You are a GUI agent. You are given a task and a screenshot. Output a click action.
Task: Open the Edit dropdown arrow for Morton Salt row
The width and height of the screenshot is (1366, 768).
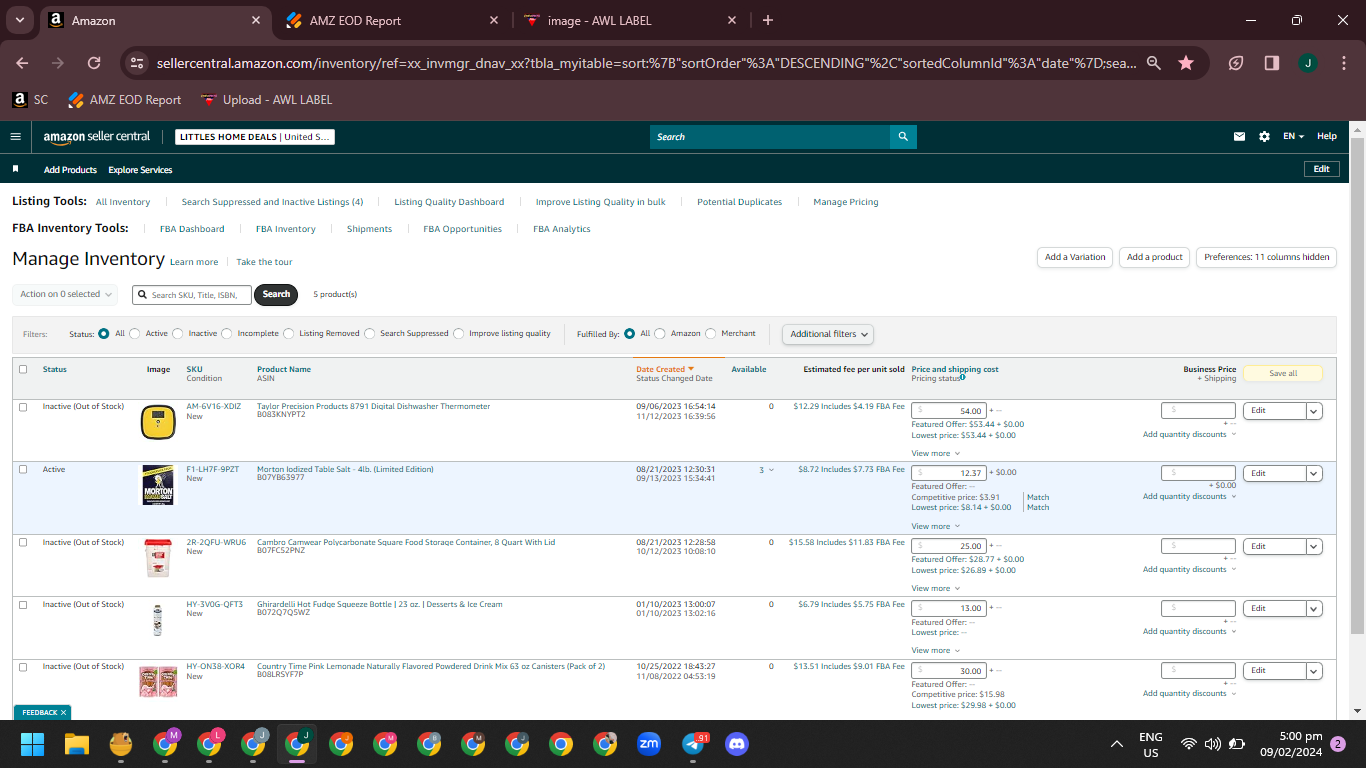1314,473
